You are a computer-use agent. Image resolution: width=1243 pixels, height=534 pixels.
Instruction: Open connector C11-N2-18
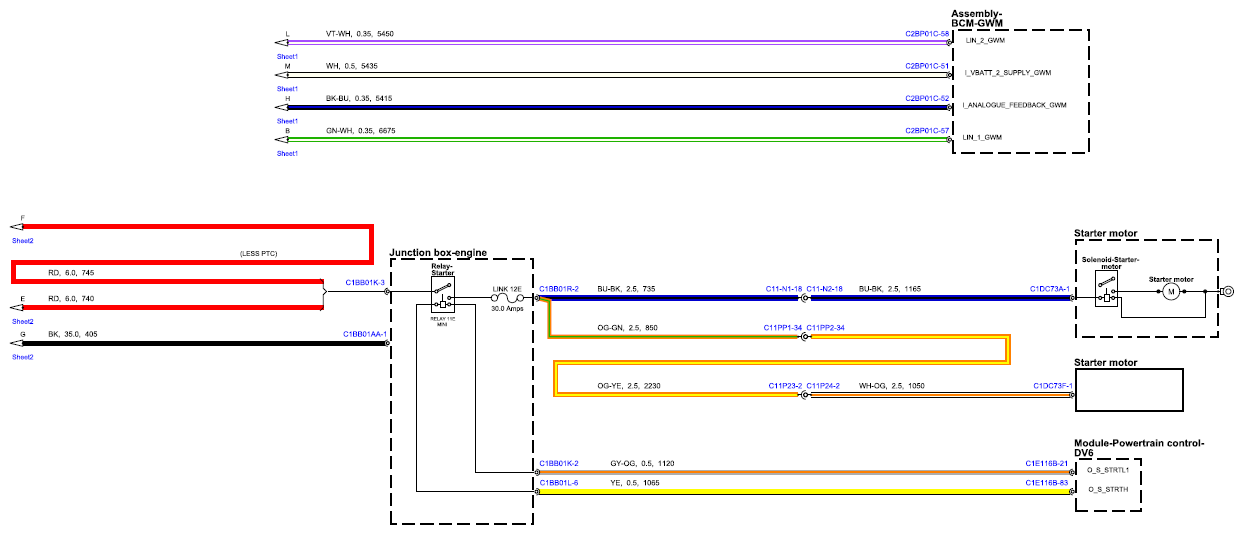(825, 289)
